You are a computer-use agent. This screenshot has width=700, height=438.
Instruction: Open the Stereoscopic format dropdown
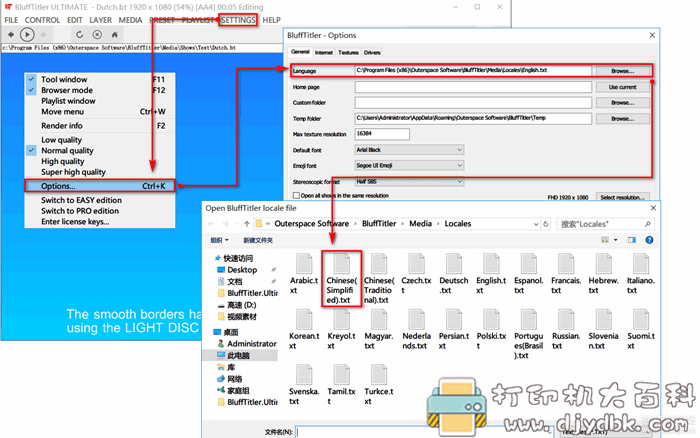pyautogui.click(x=409, y=182)
